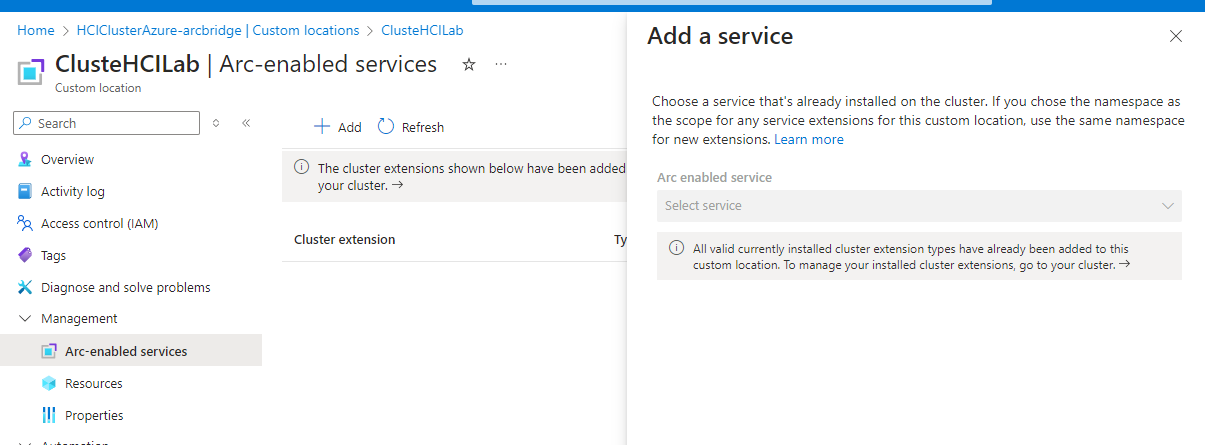
Task: Click the Resources cube icon
Action: 49,383
